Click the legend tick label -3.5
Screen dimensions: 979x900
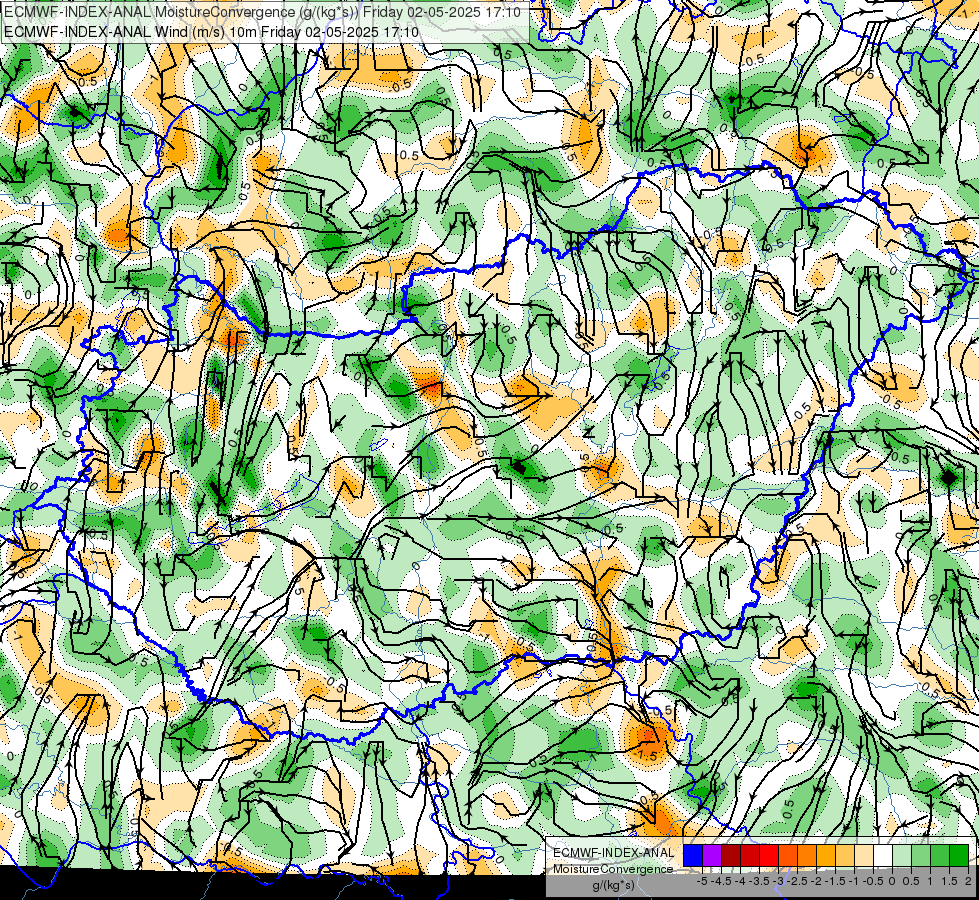[x=759, y=881]
